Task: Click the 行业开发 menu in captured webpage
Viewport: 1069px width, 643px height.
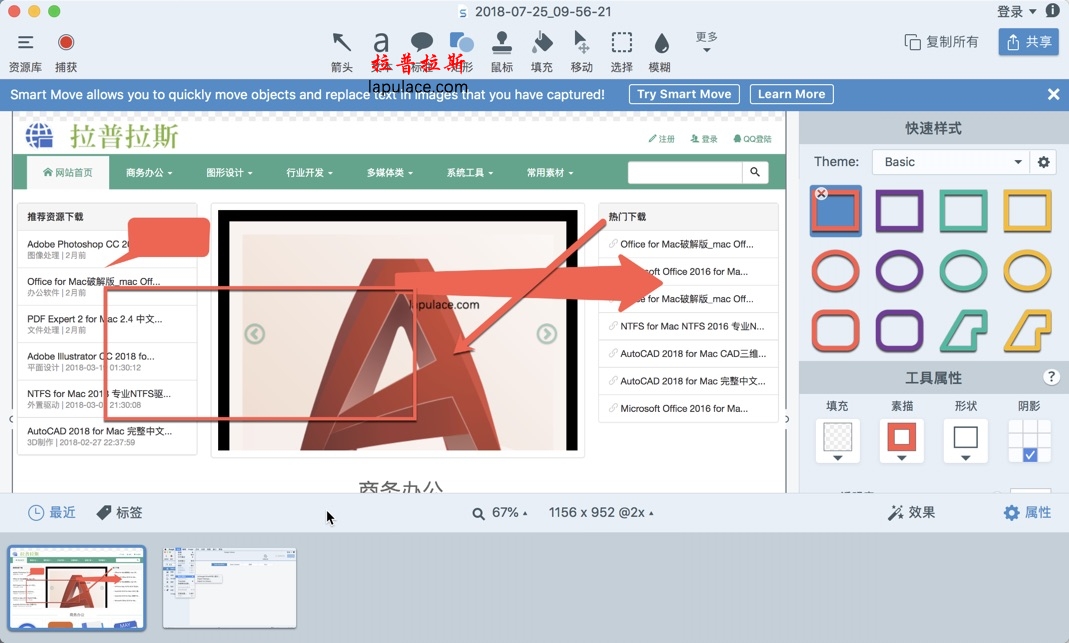Action: click(310, 173)
